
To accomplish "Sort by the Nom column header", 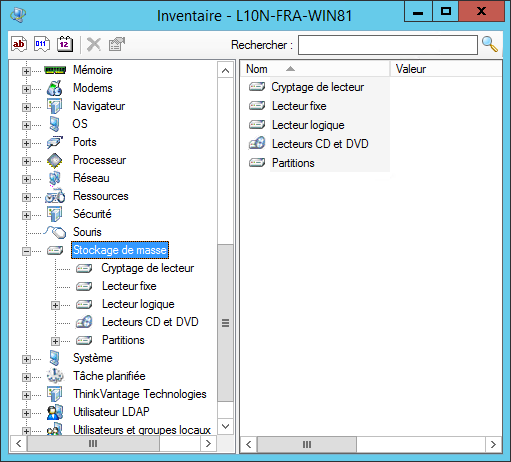I will (315, 69).
